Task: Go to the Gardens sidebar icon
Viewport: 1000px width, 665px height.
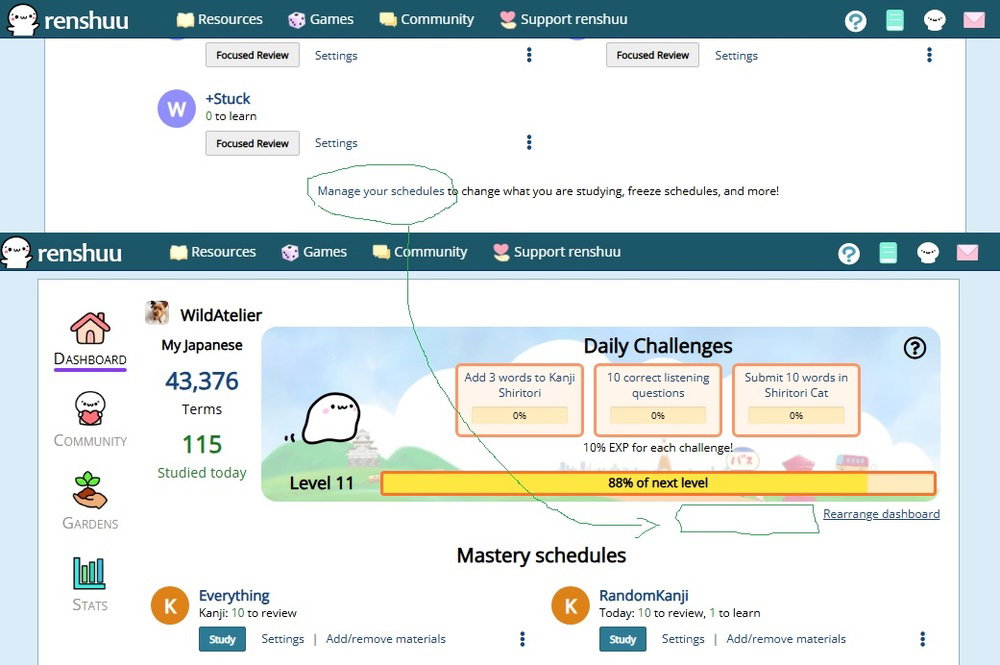Action: pos(90,490)
